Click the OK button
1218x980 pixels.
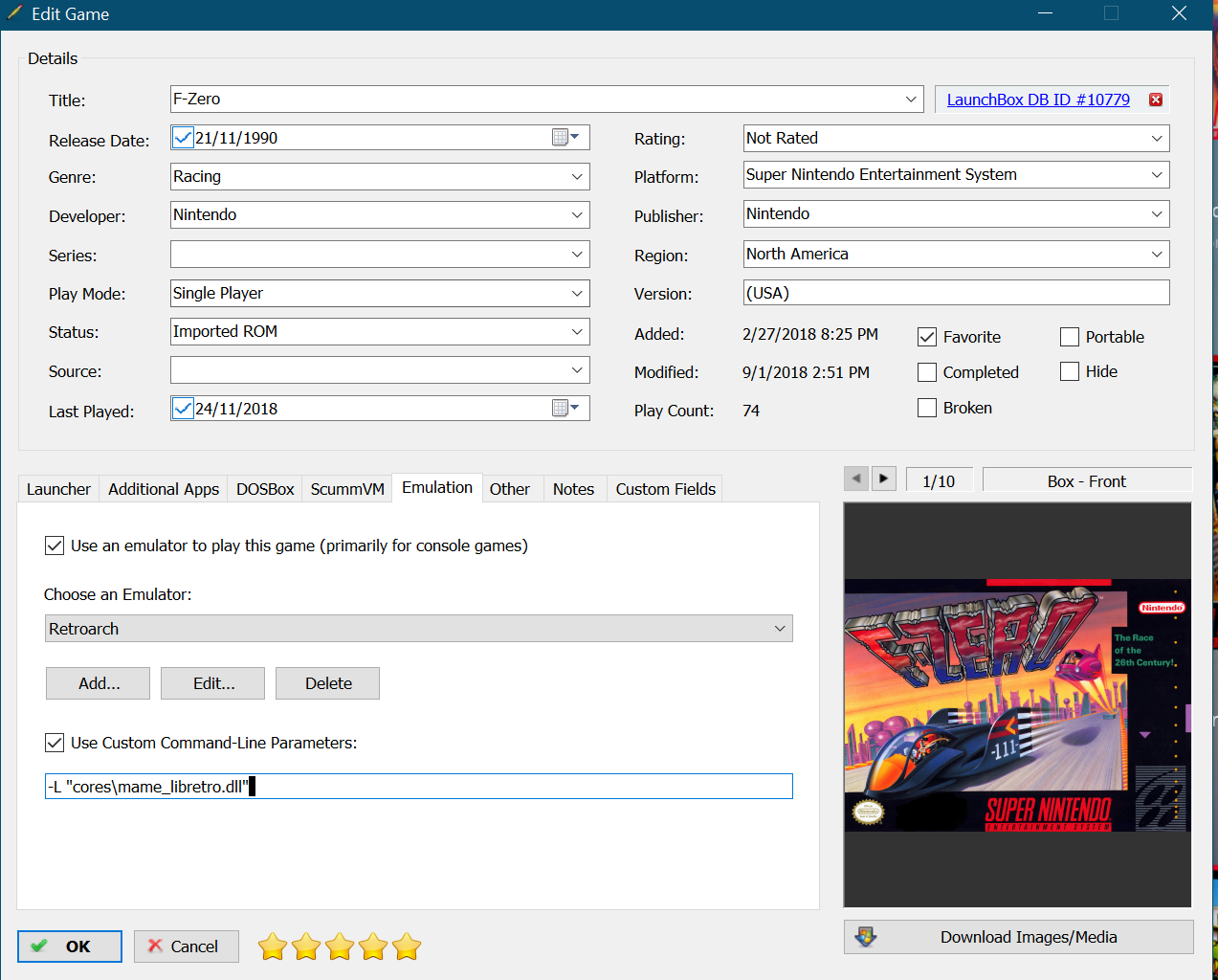pyautogui.click(x=70, y=947)
